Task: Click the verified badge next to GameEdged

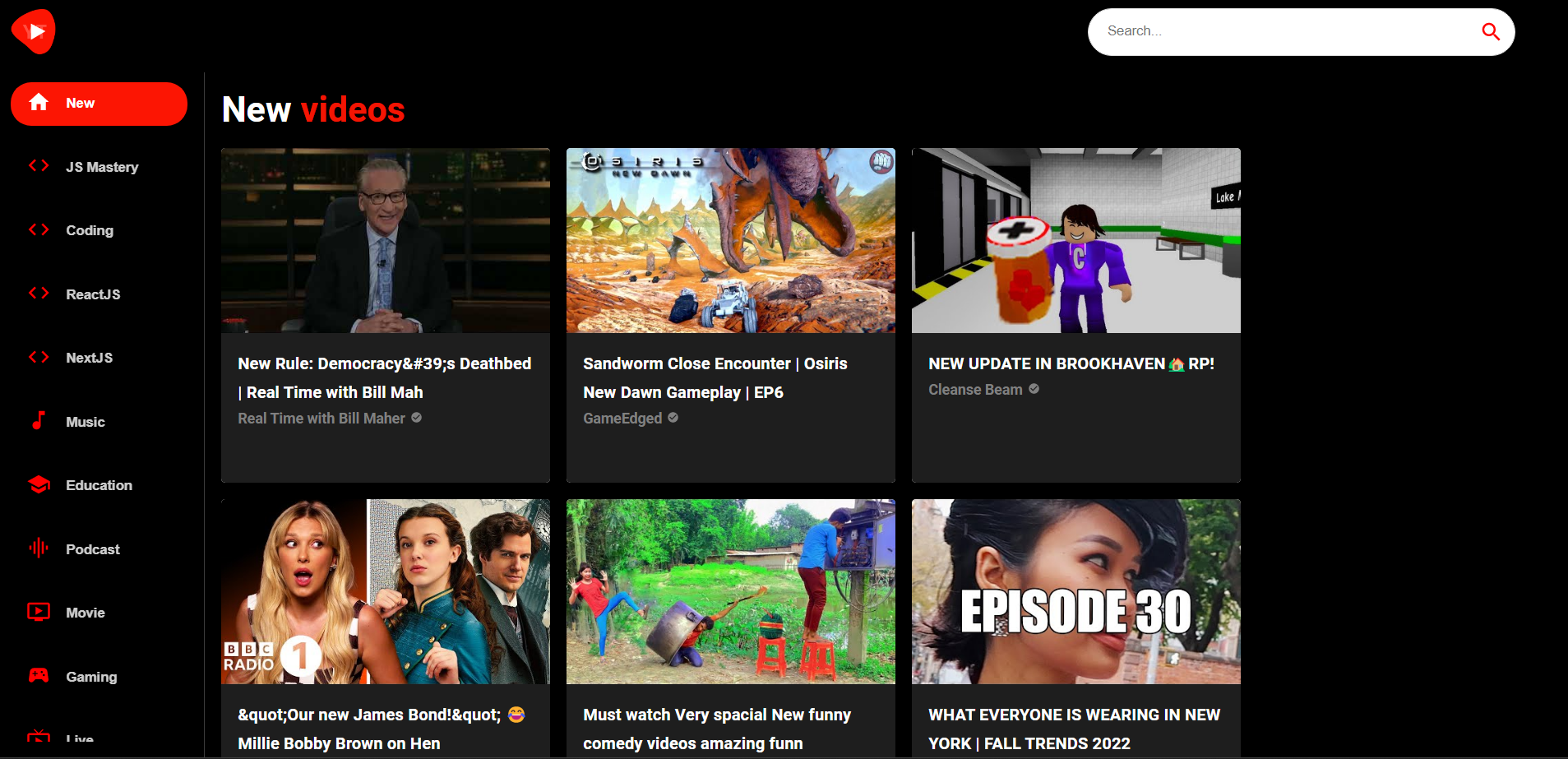Action: point(673,418)
